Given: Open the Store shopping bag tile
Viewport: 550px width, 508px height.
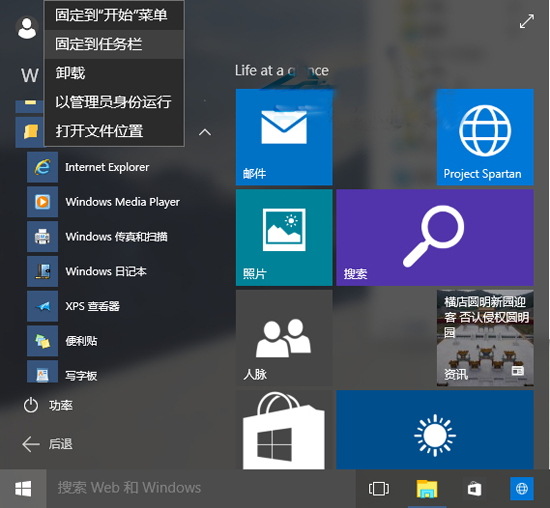Looking at the screenshot, I should pyautogui.click(x=284, y=430).
